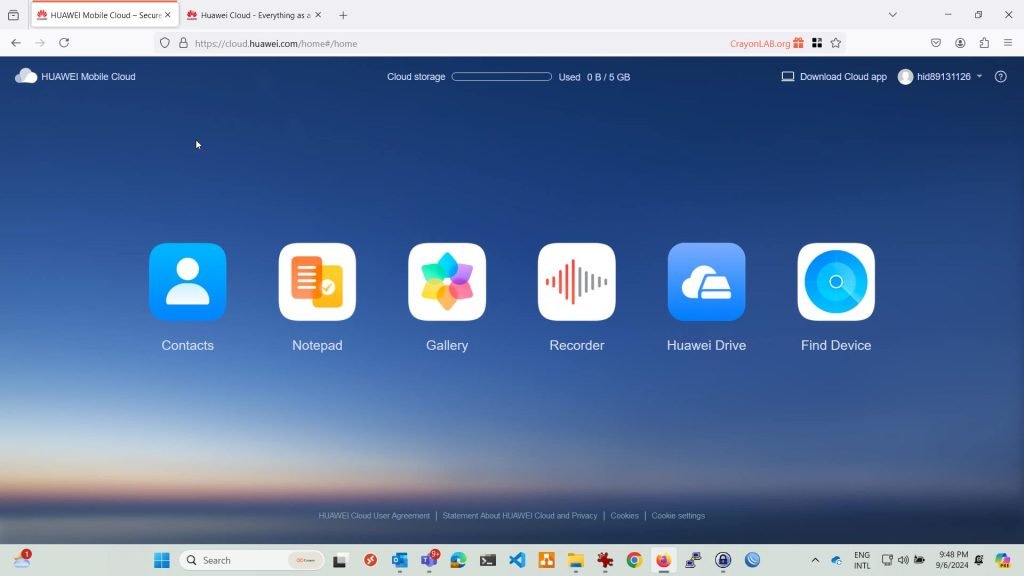
Task: Click Download Cloud app link
Action: coord(834,77)
